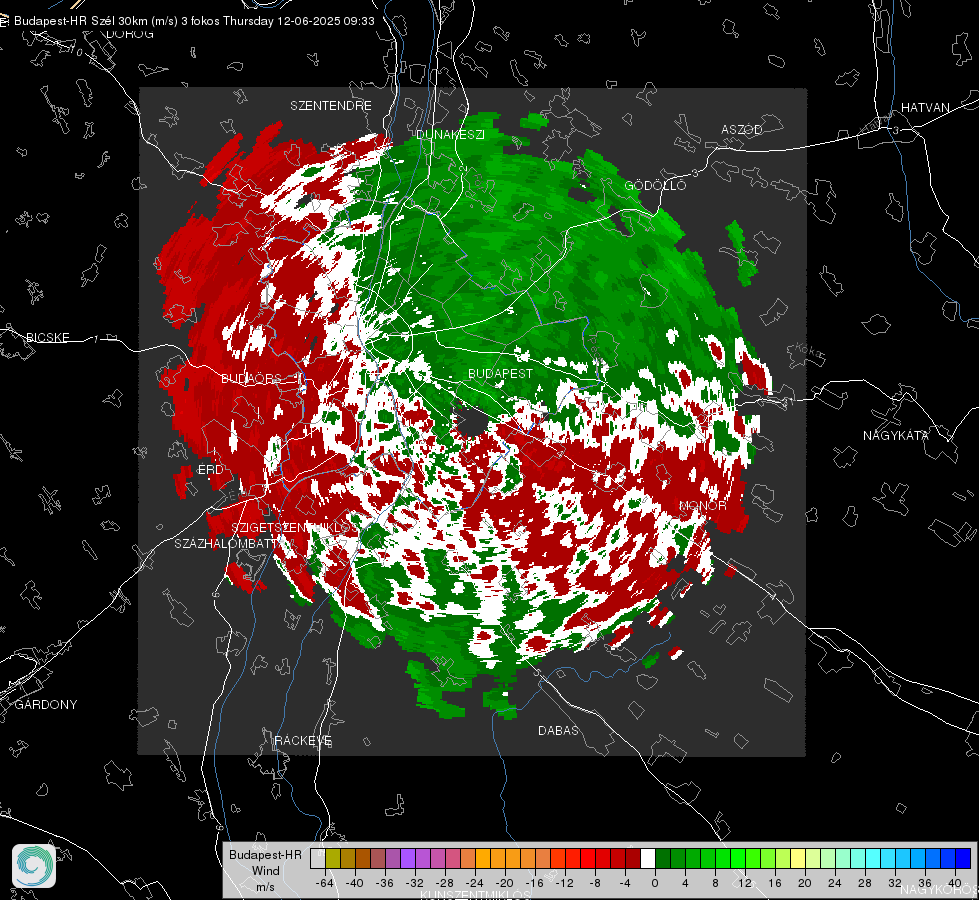The width and height of the screenshot is (979, 900).
Task: Click the DABAS town label
Action: 558,730
